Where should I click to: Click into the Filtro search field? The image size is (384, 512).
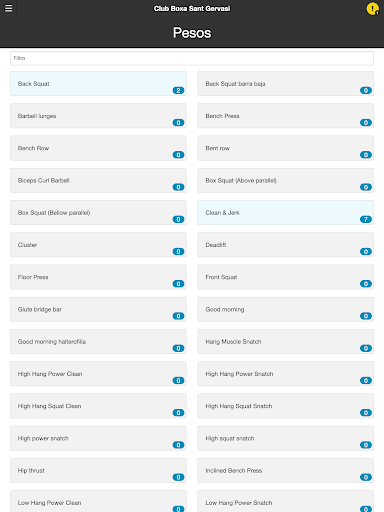(192, 58)
